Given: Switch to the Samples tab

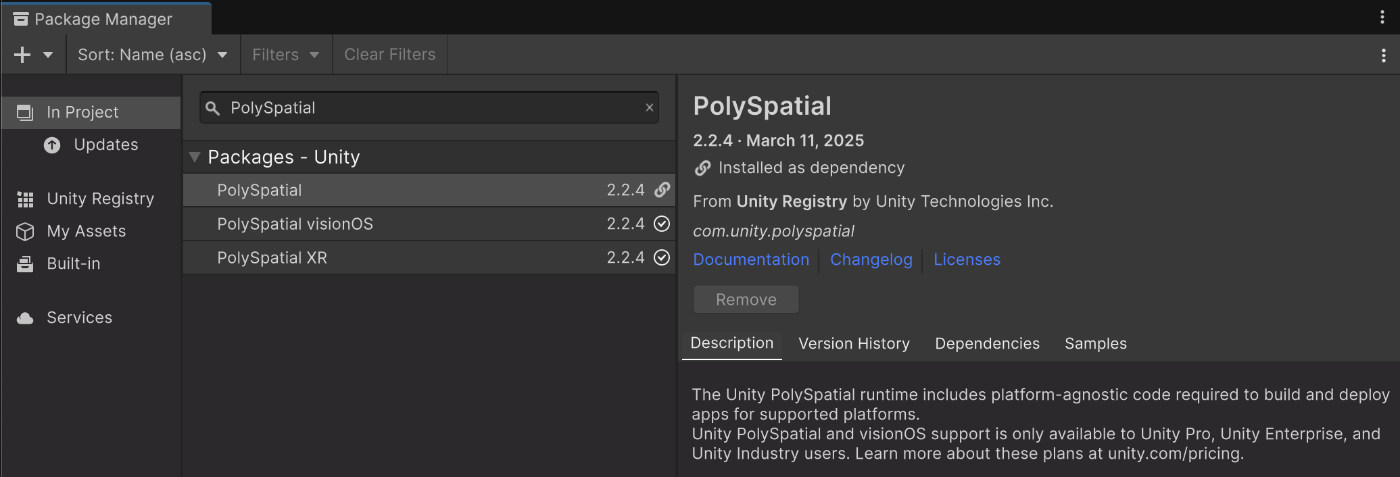Looking at the screenshot, I should (1095, 343).
